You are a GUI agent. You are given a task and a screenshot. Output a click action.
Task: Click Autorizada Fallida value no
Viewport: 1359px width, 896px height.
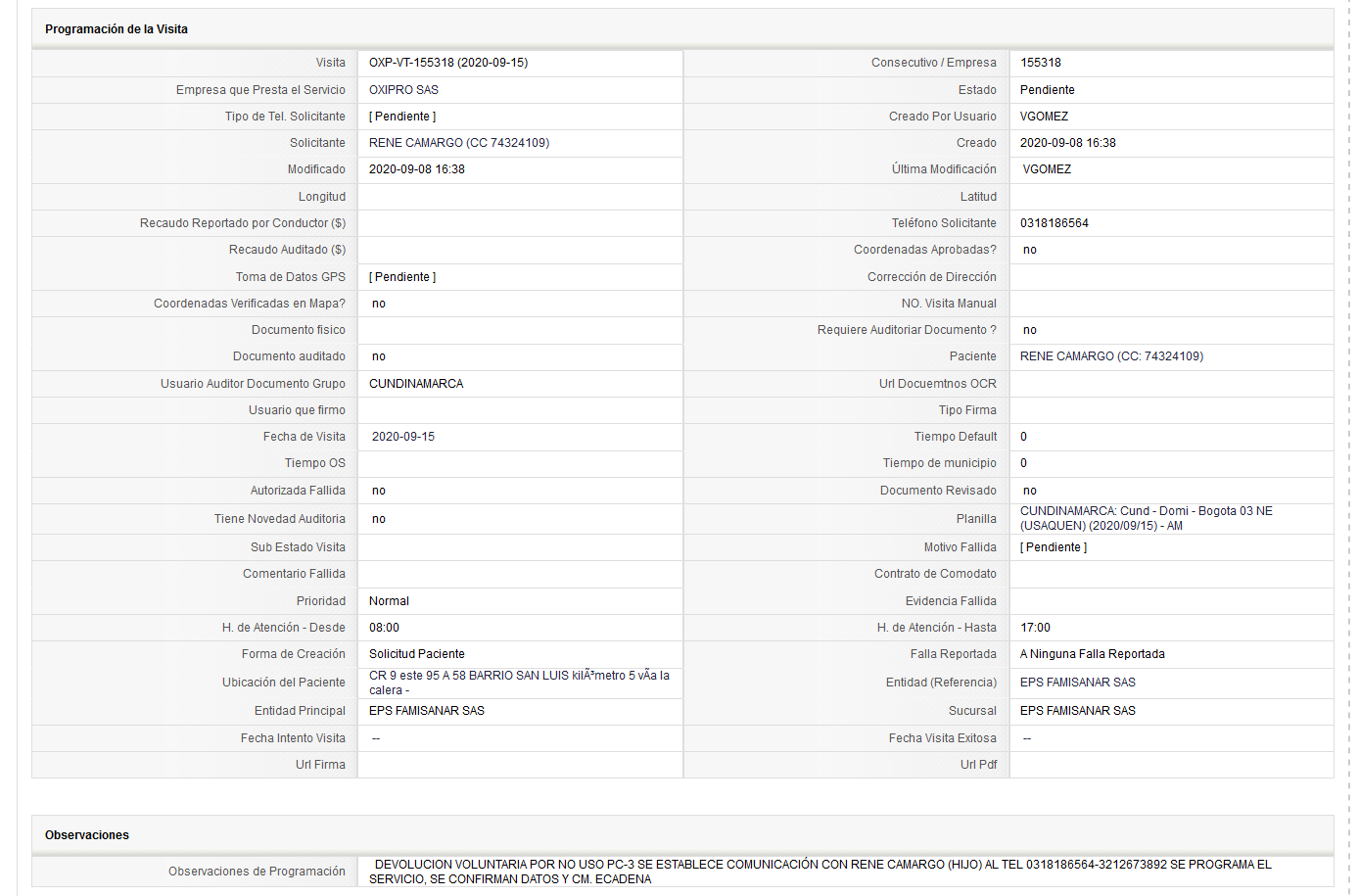coord(379,491)
